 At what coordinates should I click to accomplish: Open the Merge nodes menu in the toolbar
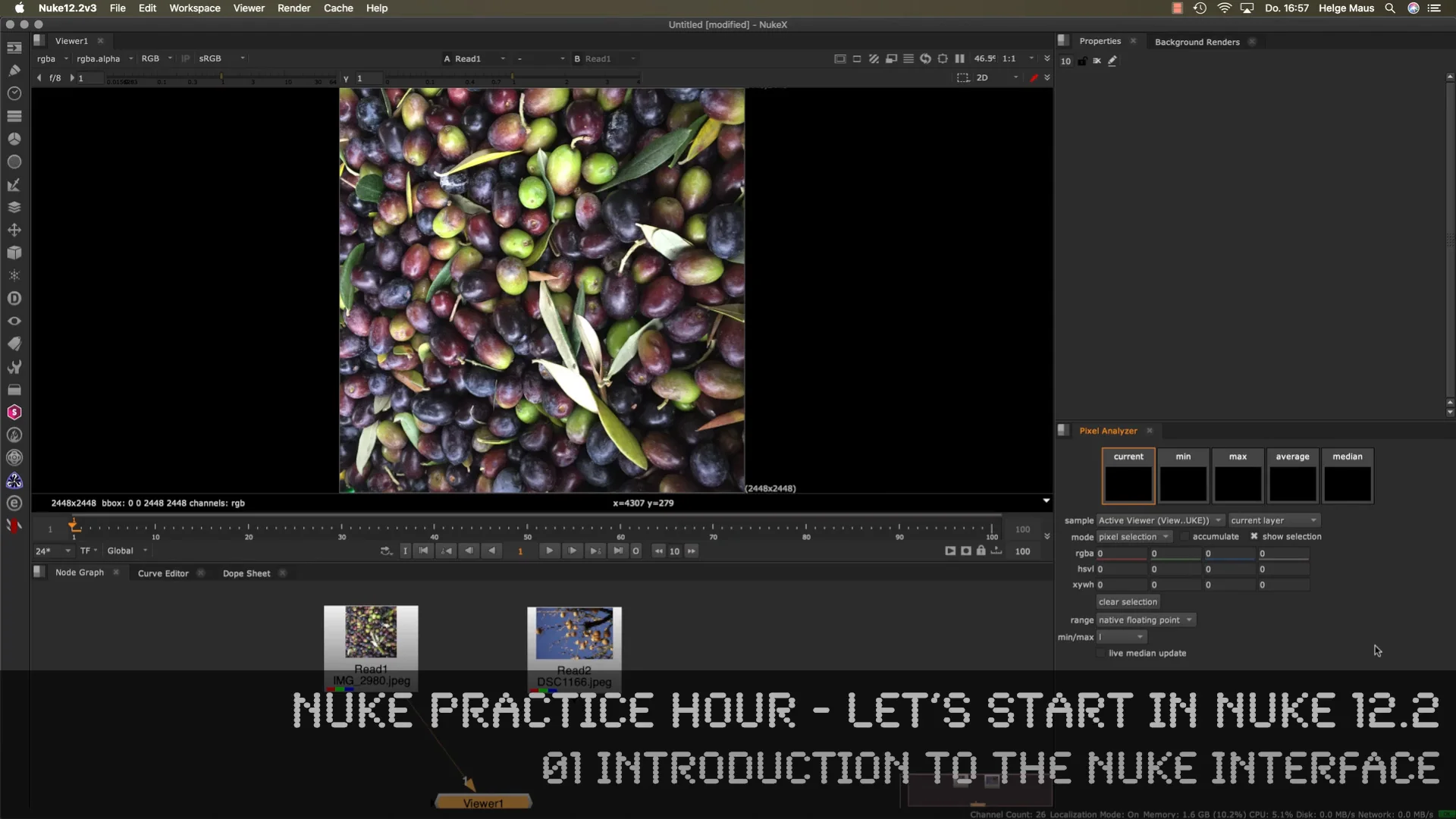point(14,207)
